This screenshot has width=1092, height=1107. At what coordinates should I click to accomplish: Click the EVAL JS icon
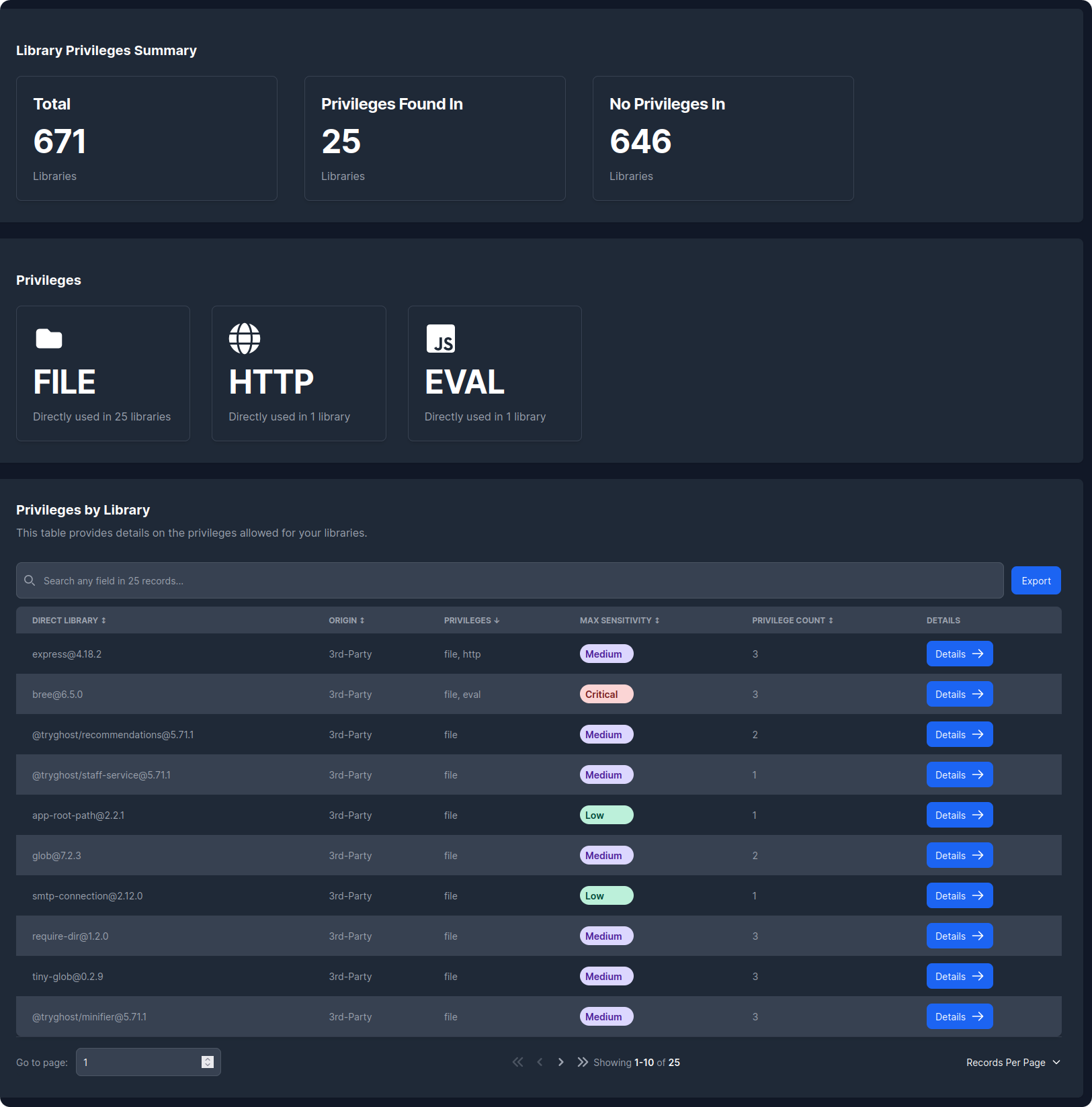point(441,339)
